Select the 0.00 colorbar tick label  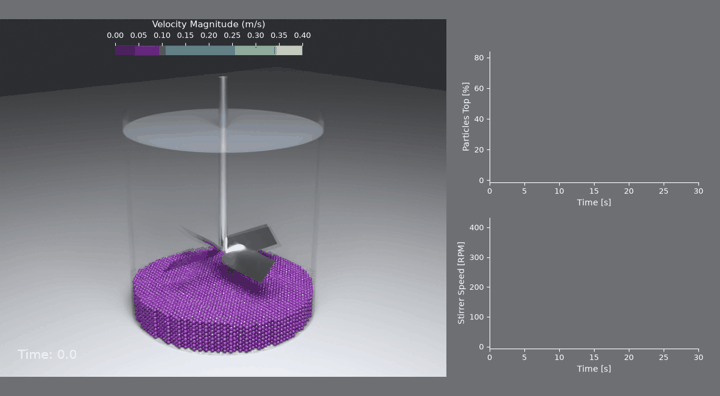tap(115, 35)
